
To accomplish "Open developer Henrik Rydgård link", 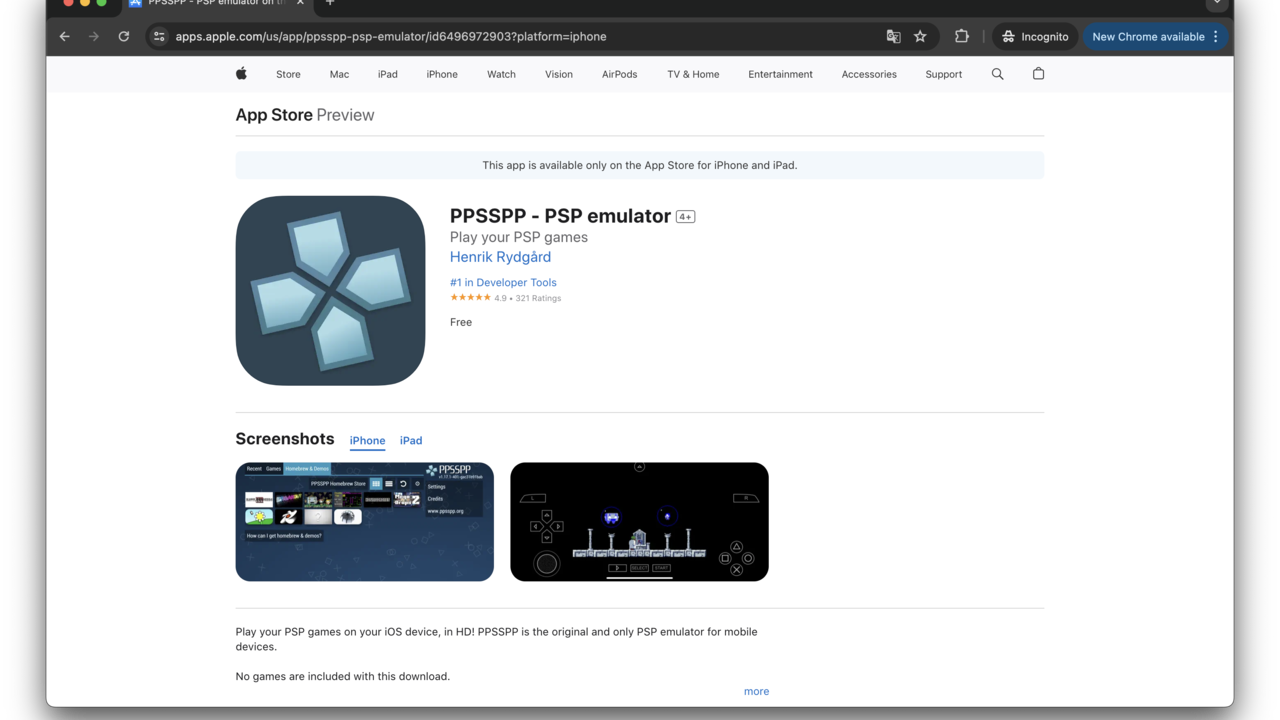I will [x=500, y=257].
